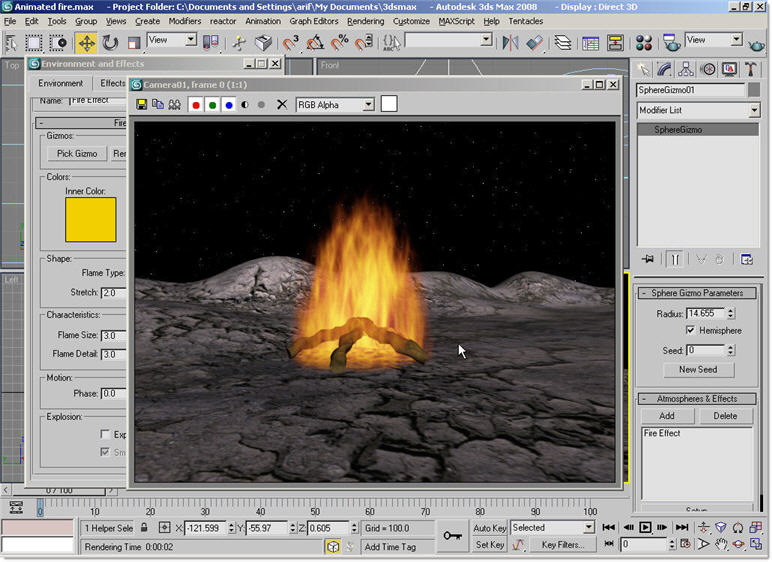Toggle the Auto Key animation mode
772x562 pixels.
click(x=490, y=527)
